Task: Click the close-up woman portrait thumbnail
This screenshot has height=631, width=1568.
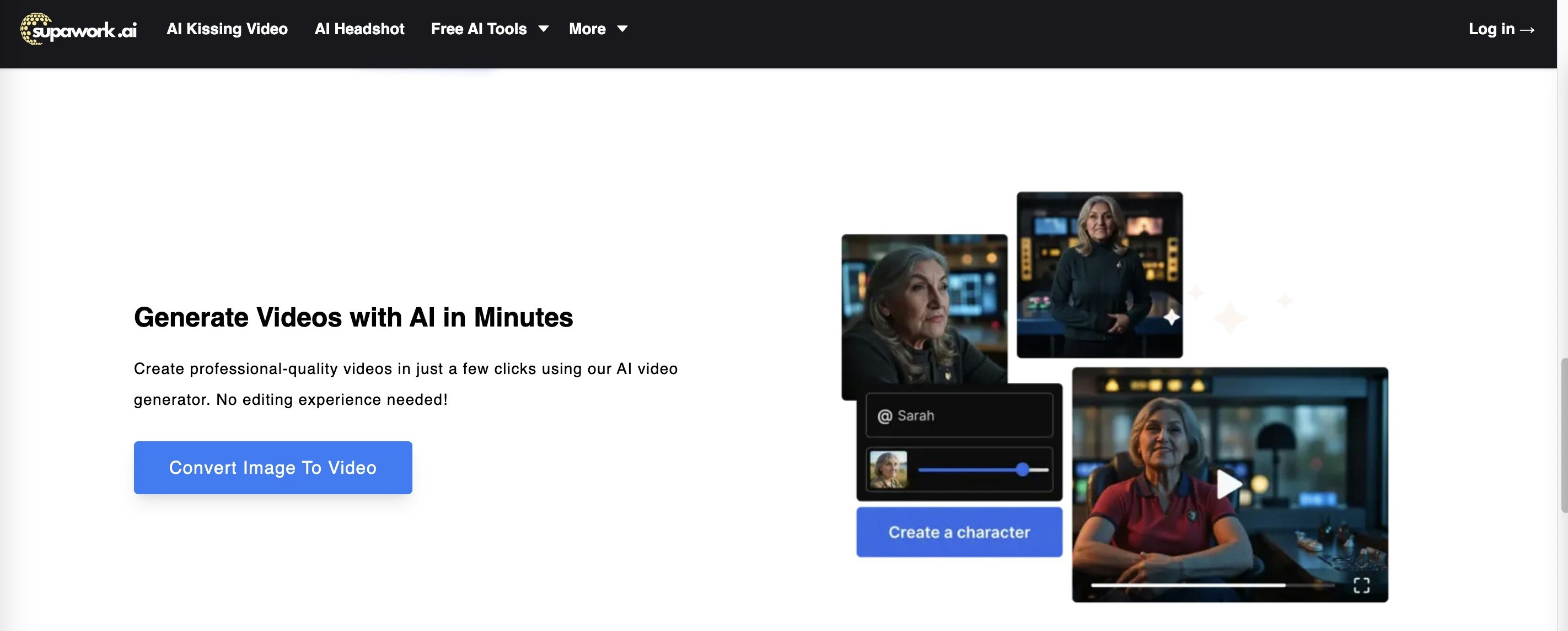Action: pyautogui.click(x=923, y=308)
